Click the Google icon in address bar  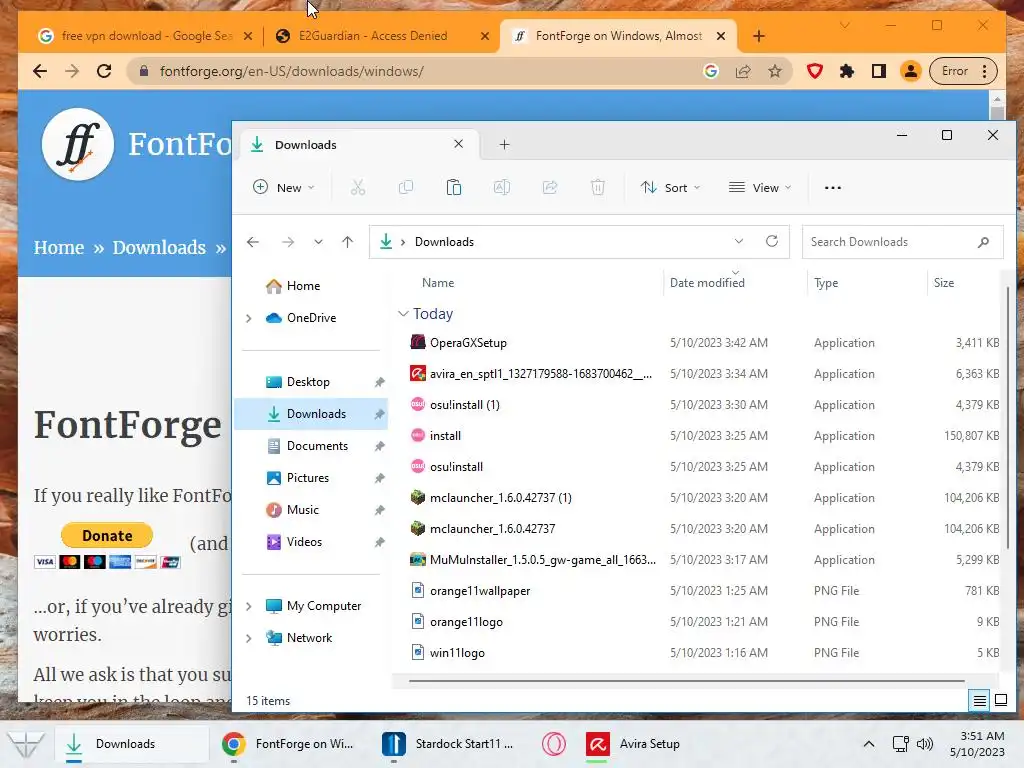[711, 71]
